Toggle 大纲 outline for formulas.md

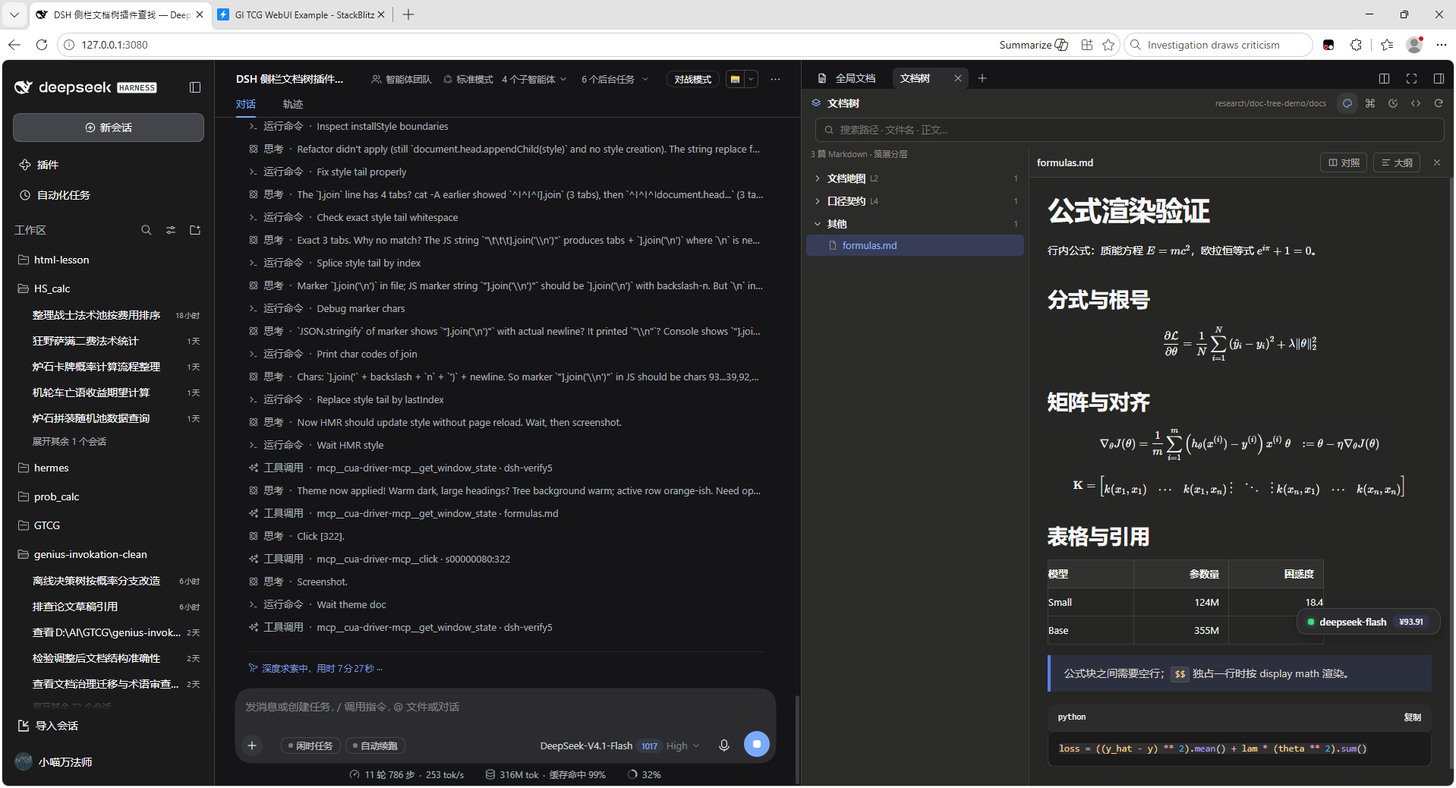(x=1396, y=162)
